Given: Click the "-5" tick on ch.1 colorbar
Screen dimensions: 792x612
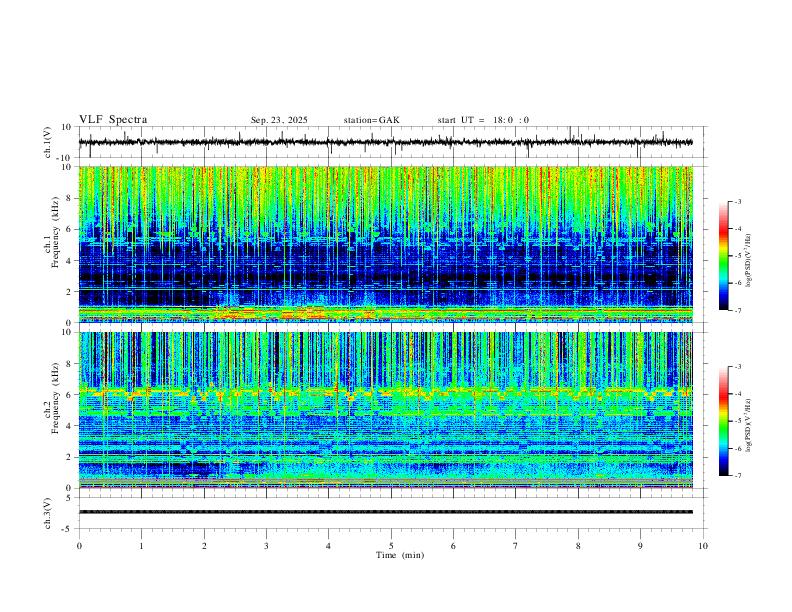Looking at the screenshot, I should tap(737, 256).
